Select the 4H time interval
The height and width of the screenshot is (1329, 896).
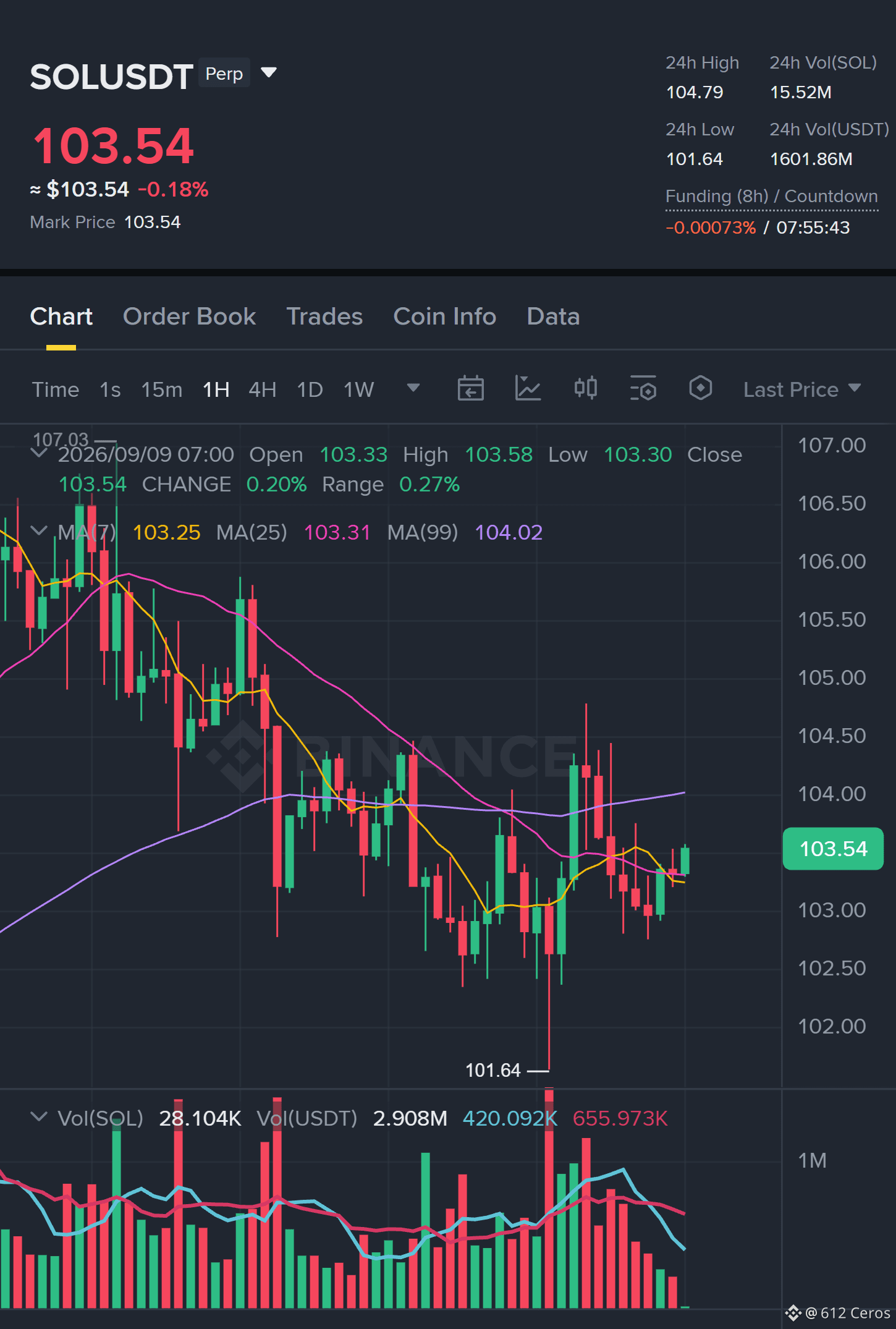(263, 389)
